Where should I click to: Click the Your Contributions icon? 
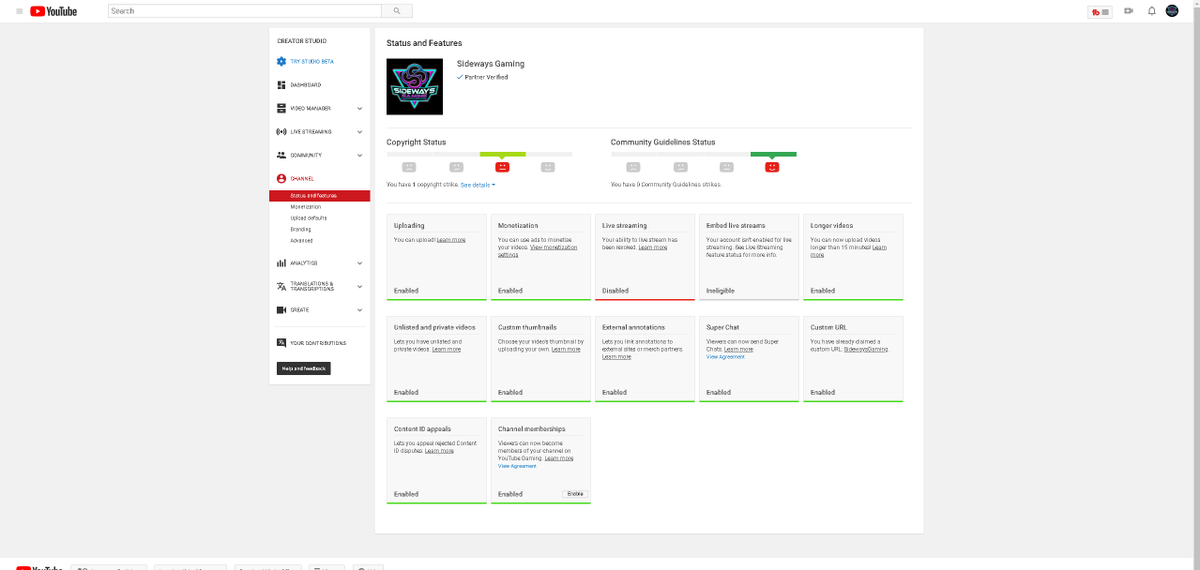point(281,343)
